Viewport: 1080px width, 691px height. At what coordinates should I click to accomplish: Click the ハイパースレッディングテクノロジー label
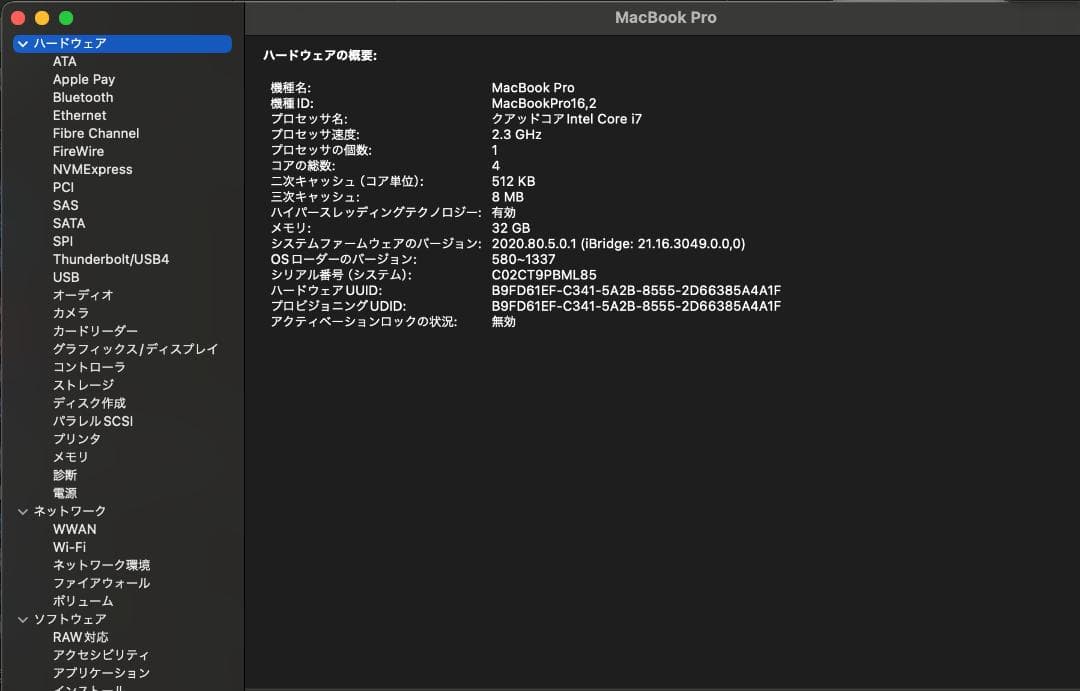[x=376, y=212]
